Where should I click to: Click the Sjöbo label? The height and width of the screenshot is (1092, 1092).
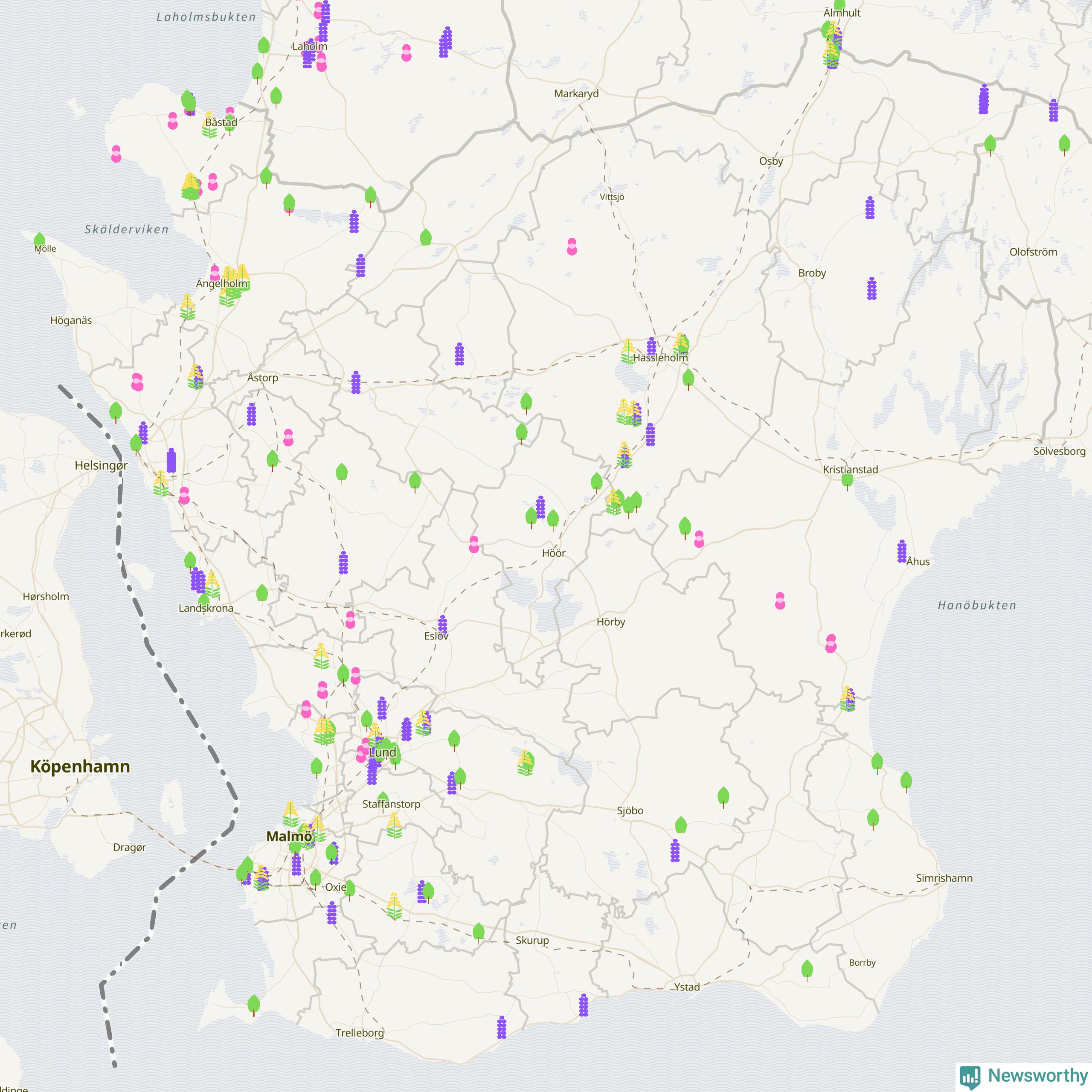tap(630, 810)
